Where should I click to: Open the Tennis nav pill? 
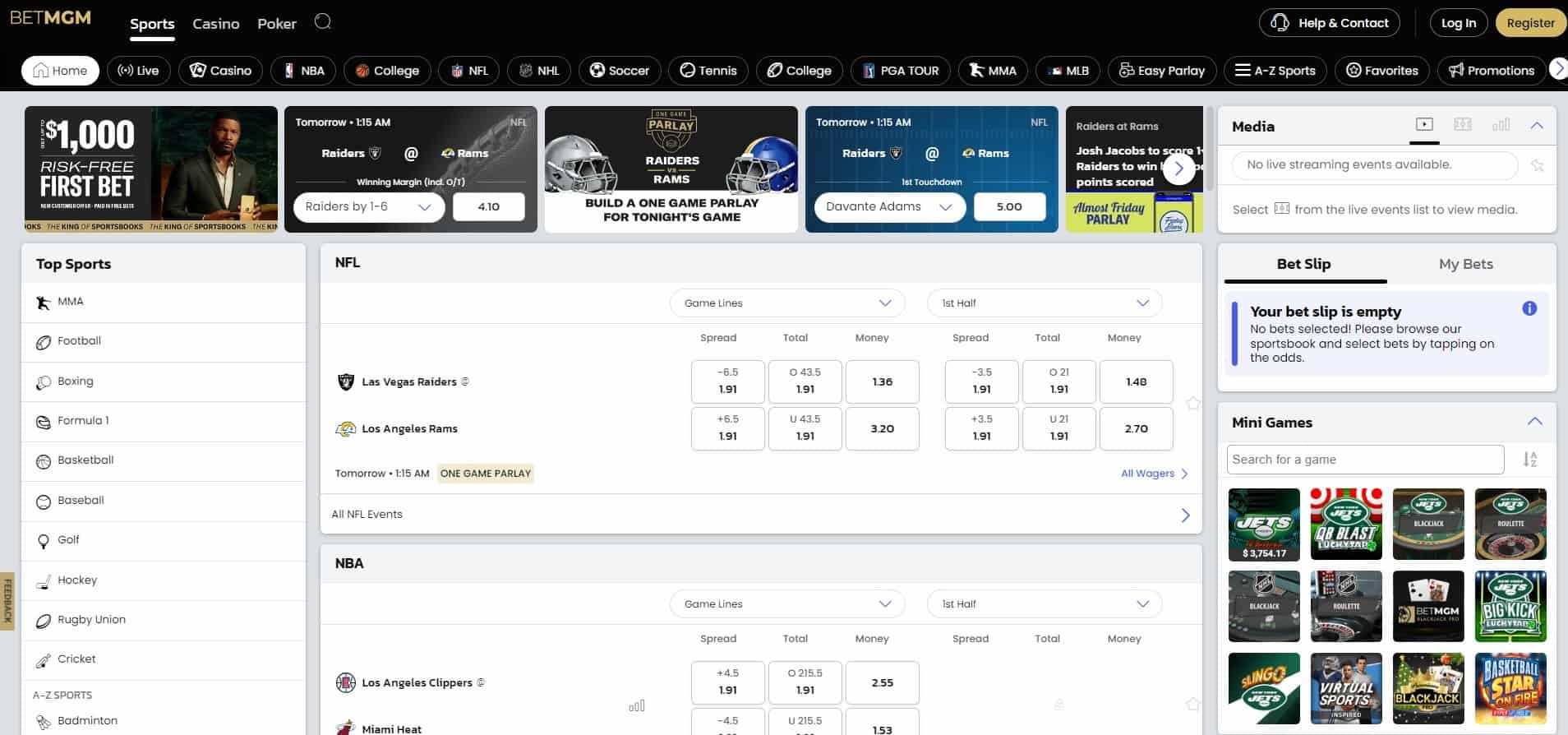708,71
